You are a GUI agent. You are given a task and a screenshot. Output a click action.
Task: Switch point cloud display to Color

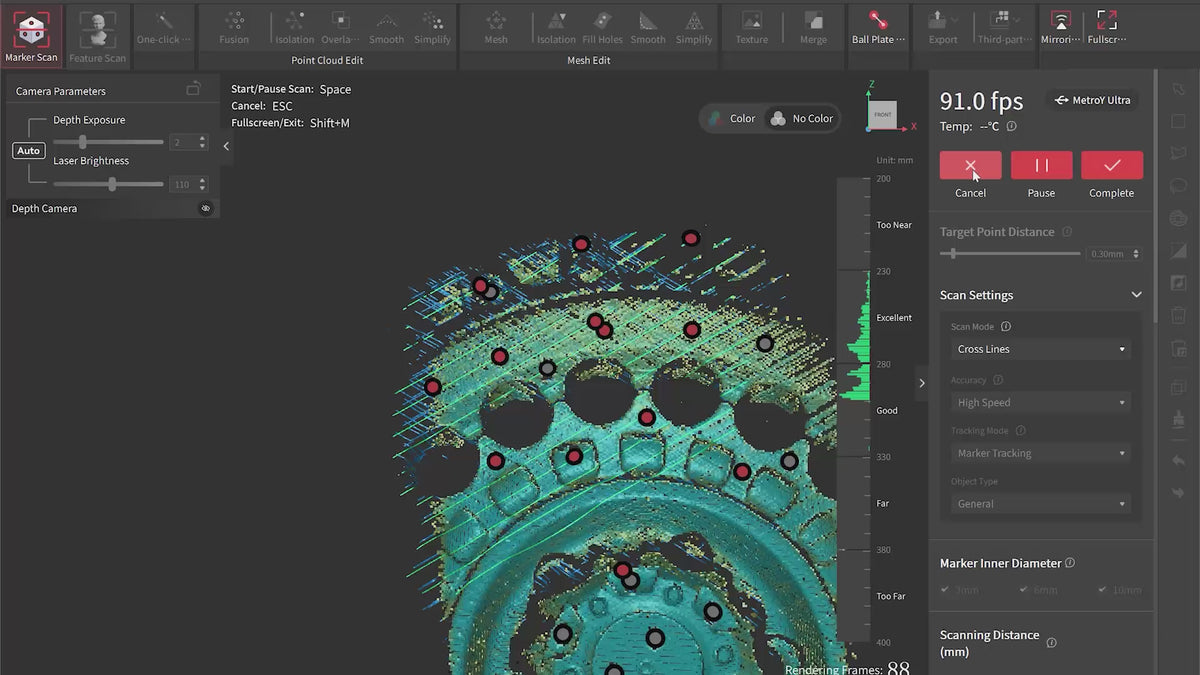pyautogui.click(x=731, y=119)
